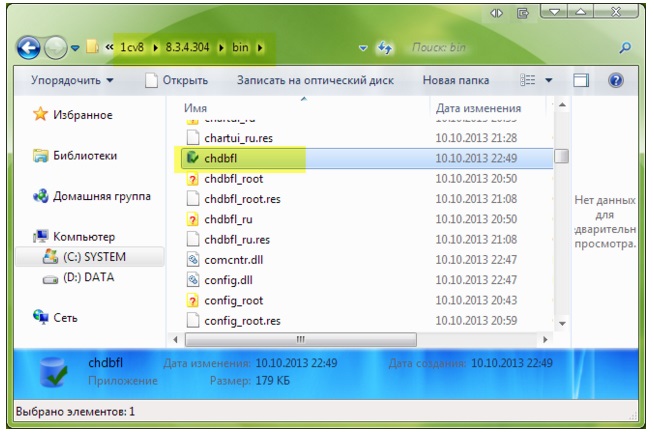Expand the arrow after 1cv8 breadcrumb

(x=156, y=48)
